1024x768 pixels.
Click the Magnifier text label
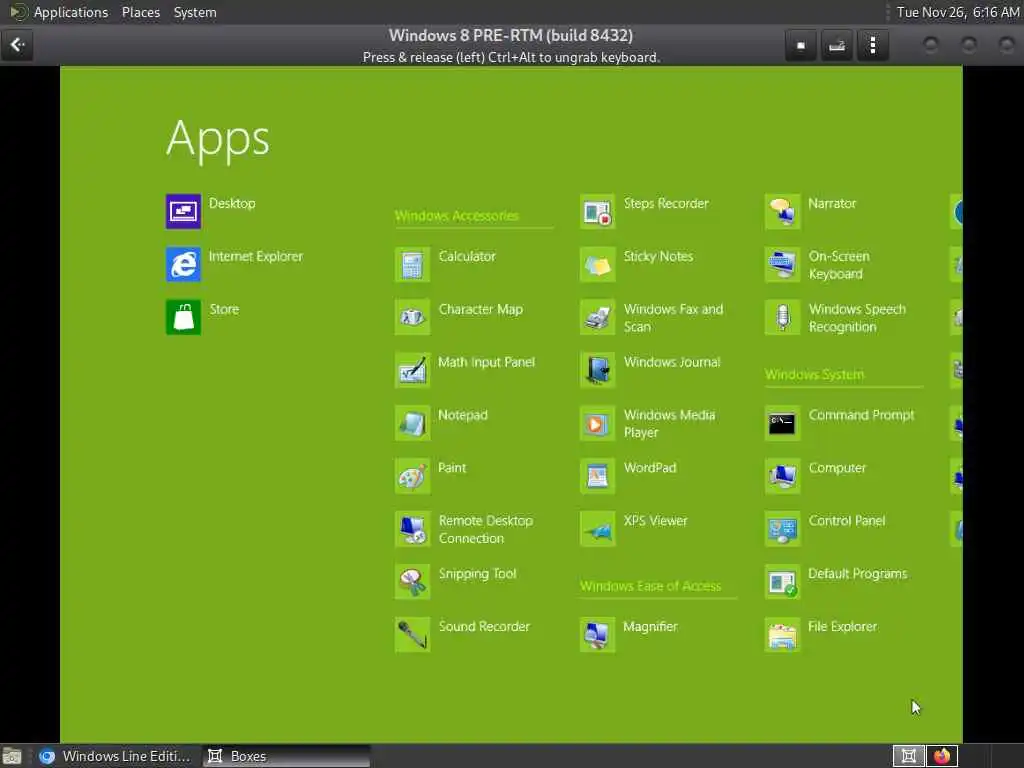coord(650,626)
